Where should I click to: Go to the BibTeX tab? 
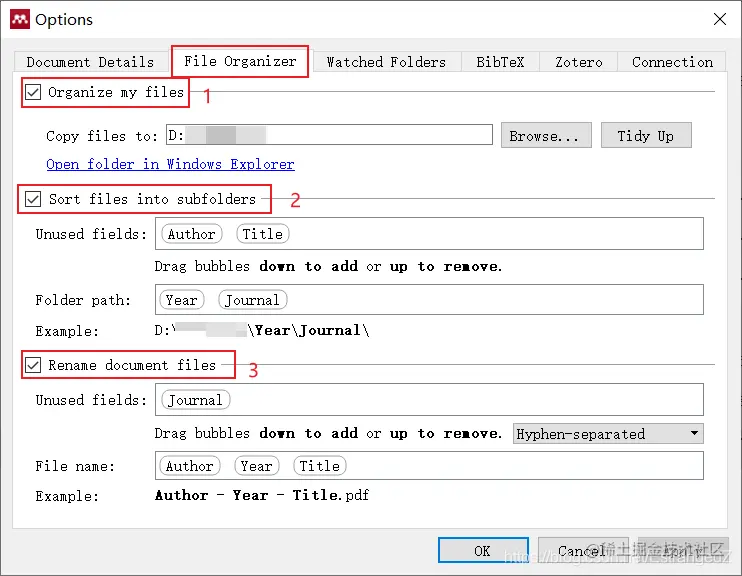(x=500, y=62)
